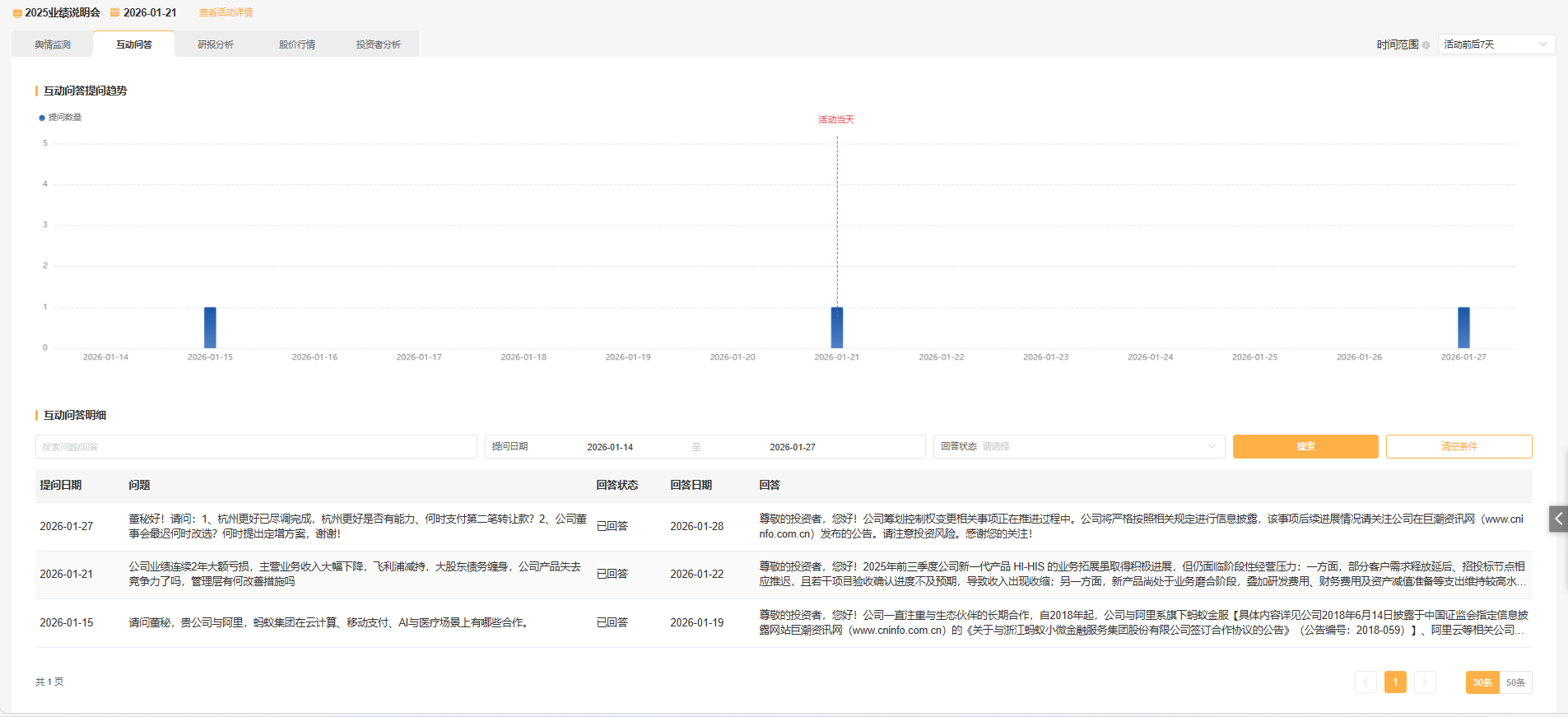Click the bar for 2026-01-21

pos(837,328)
